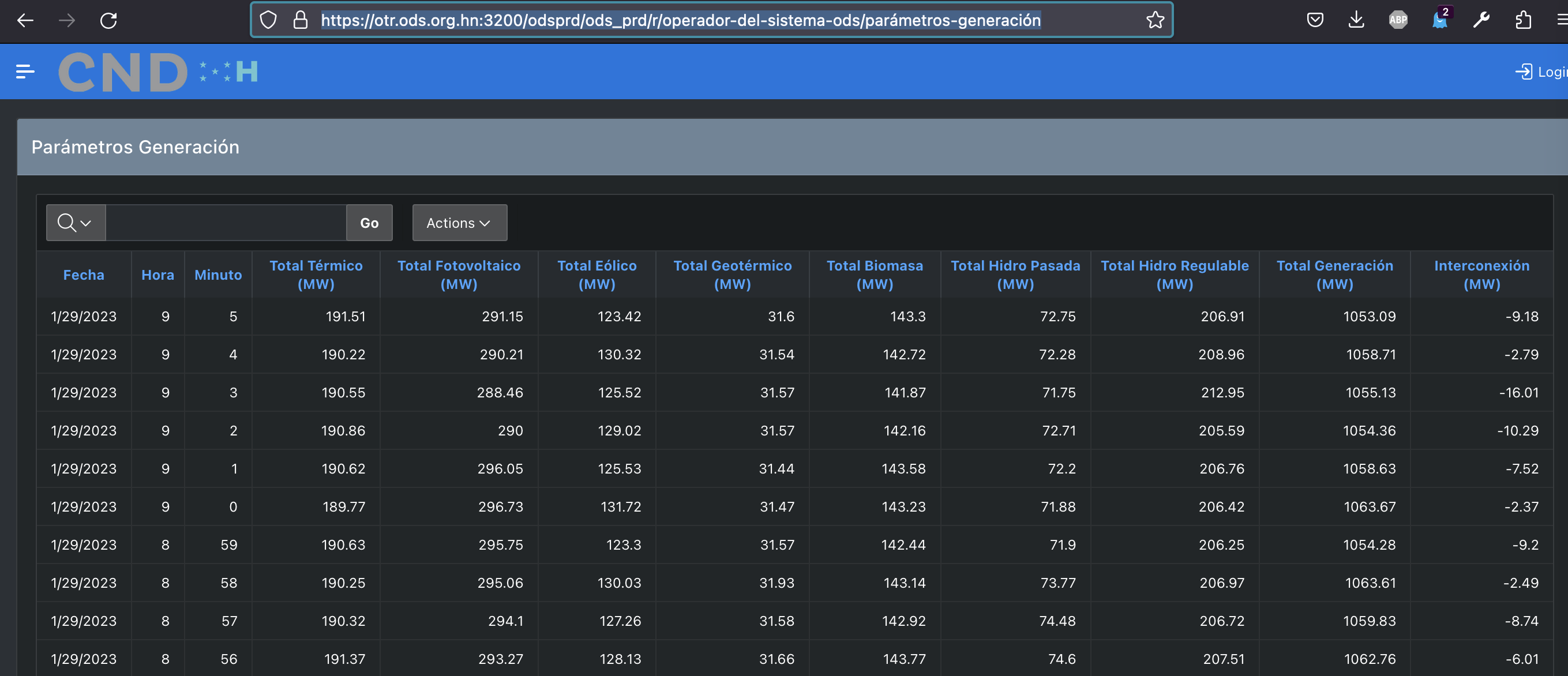Bookmark the page with the star icon
Image resolution: width=1568 pixels, height=676 pixels.
click(1155, 20)
